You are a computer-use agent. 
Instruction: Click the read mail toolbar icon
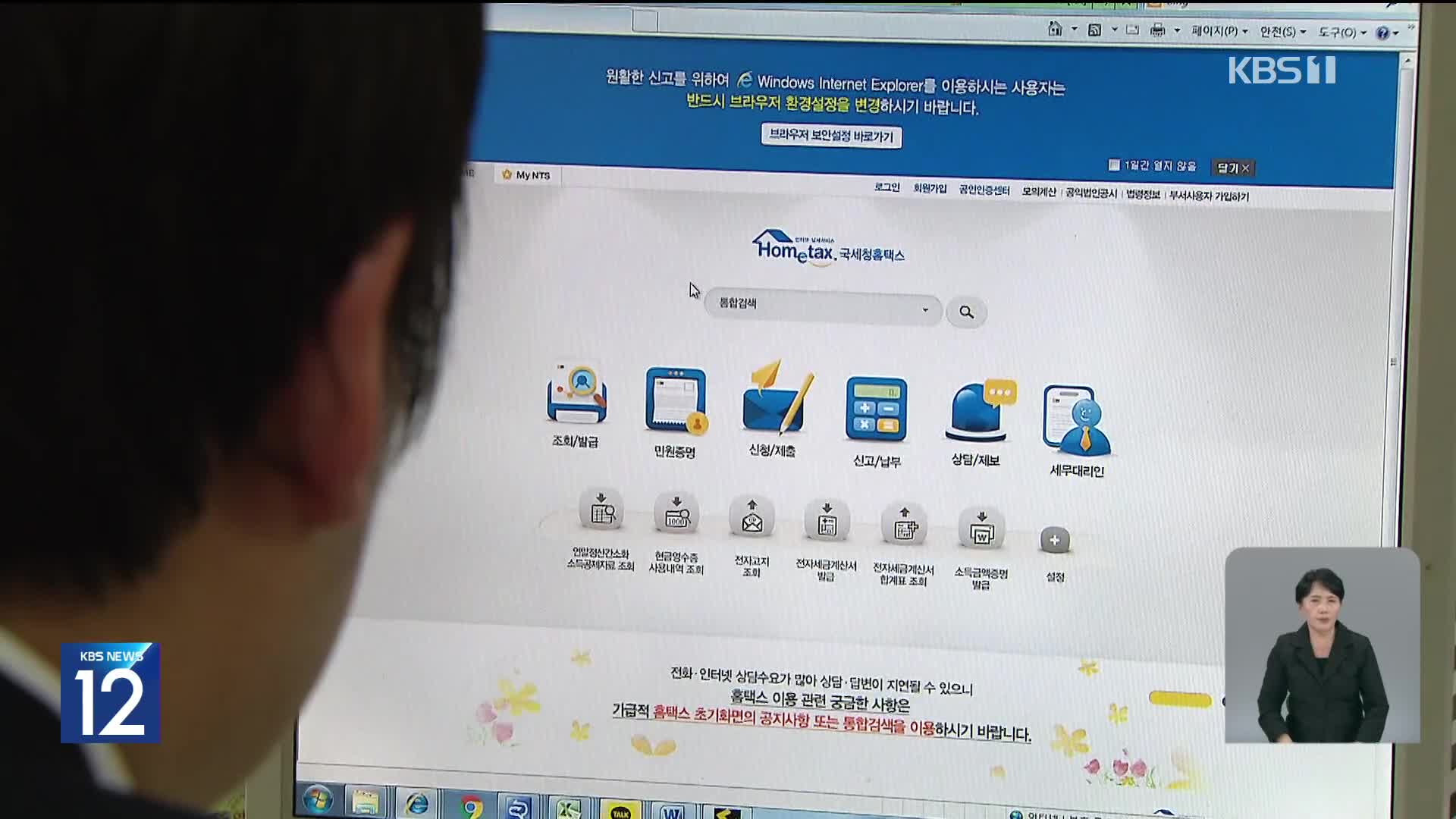[x=1132, y=30]
